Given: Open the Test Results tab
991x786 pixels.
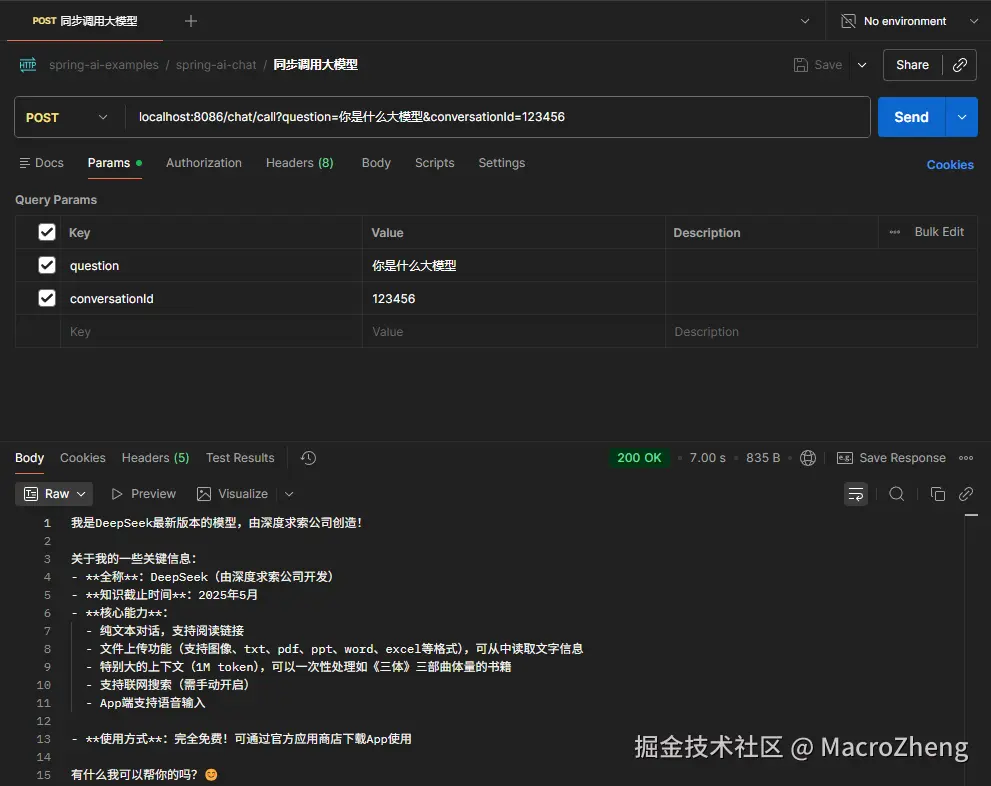Looking at the screenshot, I should (x=240, y=458).
